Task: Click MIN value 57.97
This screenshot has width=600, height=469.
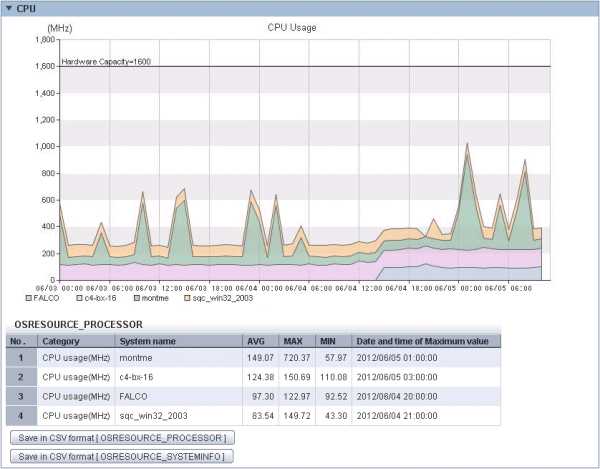Action: click(336, 358)
